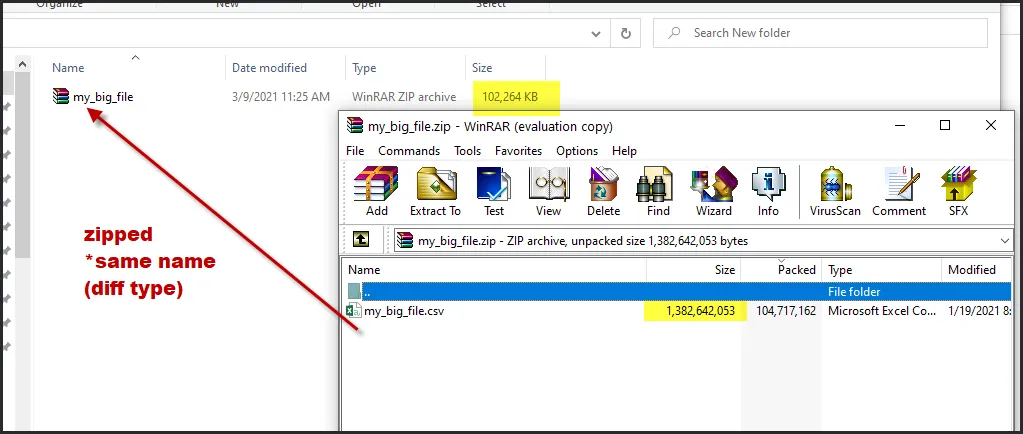The image size is (1023, 434).
Task: Start VirusScan on the archive
Action: (835, 191)
